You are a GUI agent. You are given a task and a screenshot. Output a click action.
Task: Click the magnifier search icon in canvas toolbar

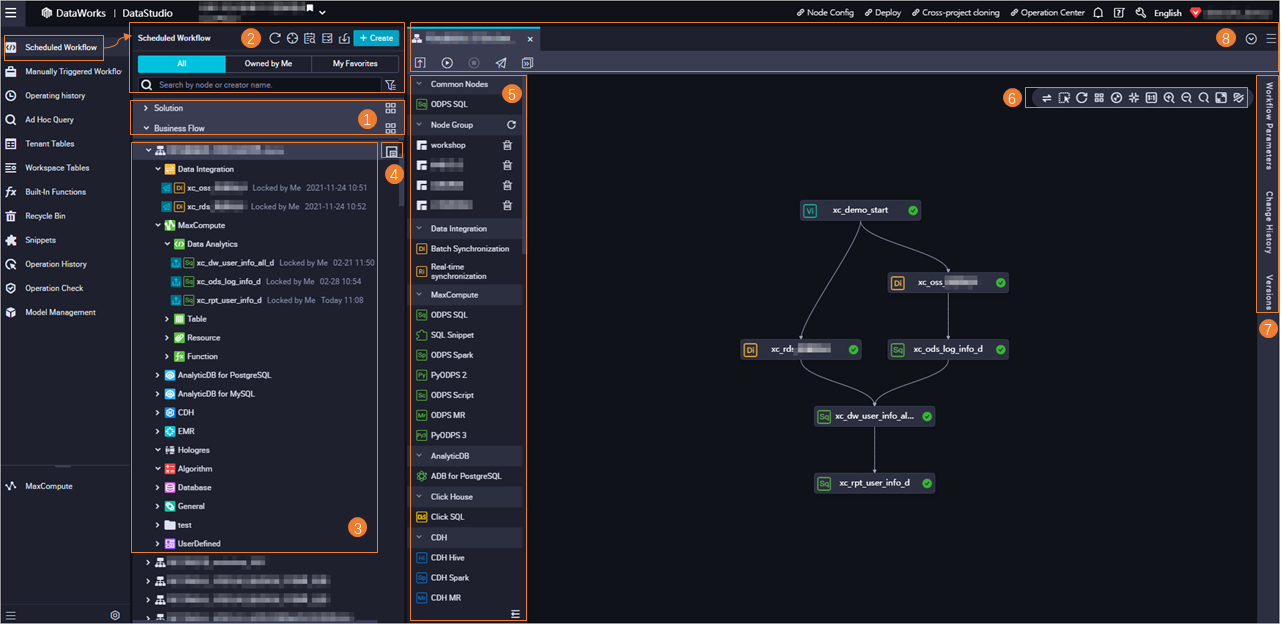(1203, 98)
